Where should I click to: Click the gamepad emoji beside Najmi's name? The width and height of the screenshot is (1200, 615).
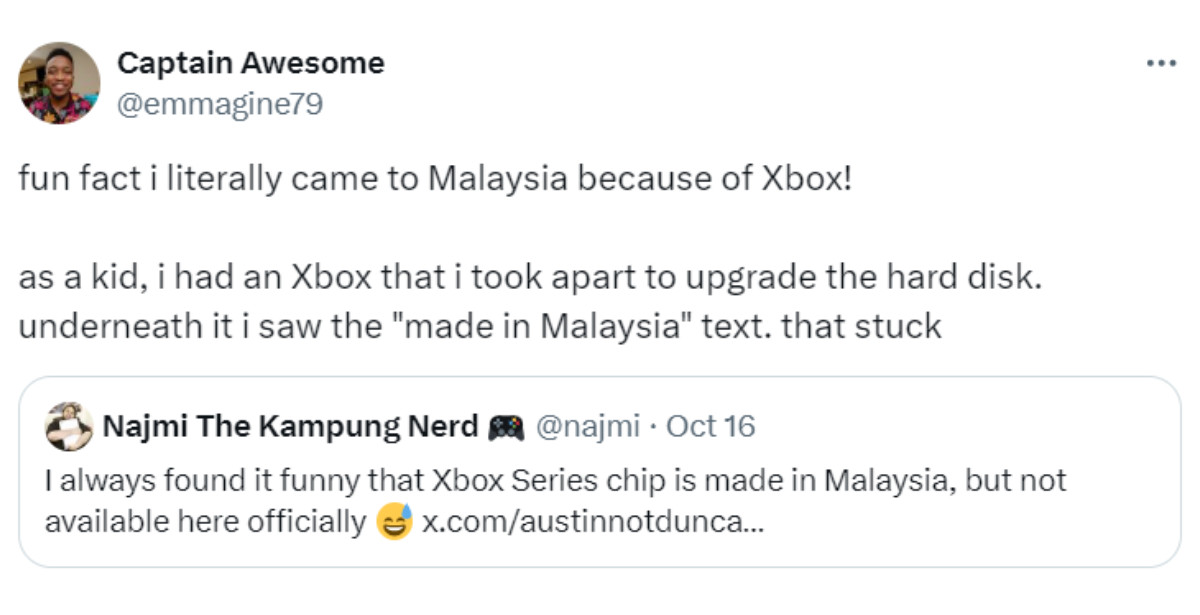[x=505, y=426]
